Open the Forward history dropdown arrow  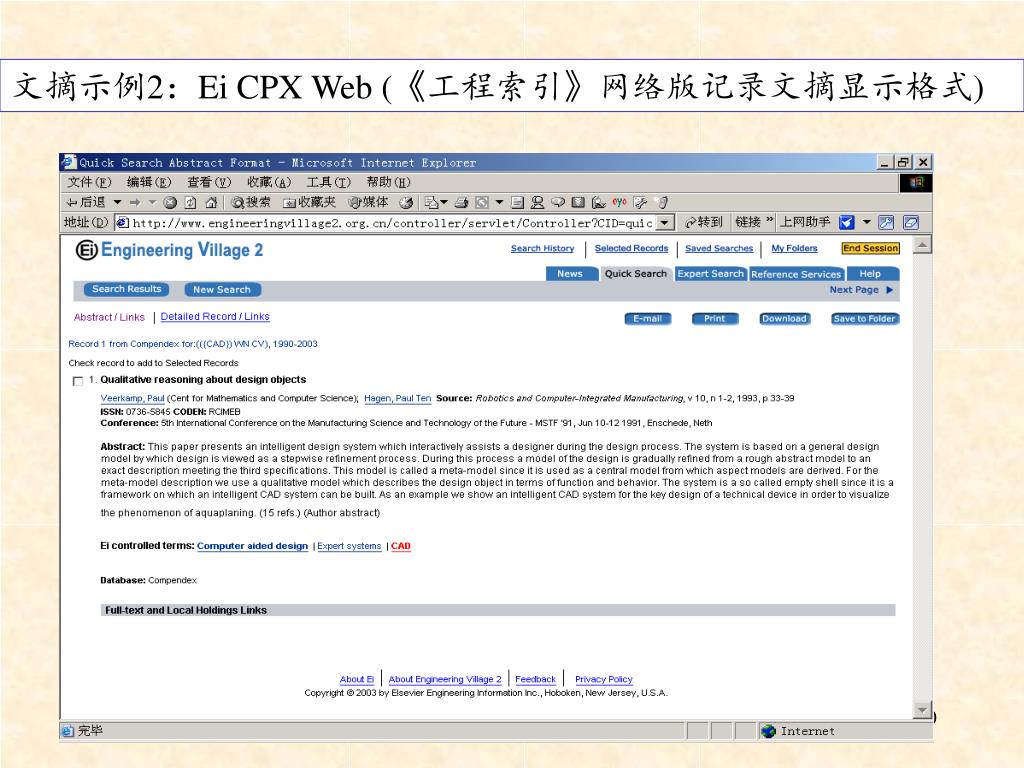152,202
